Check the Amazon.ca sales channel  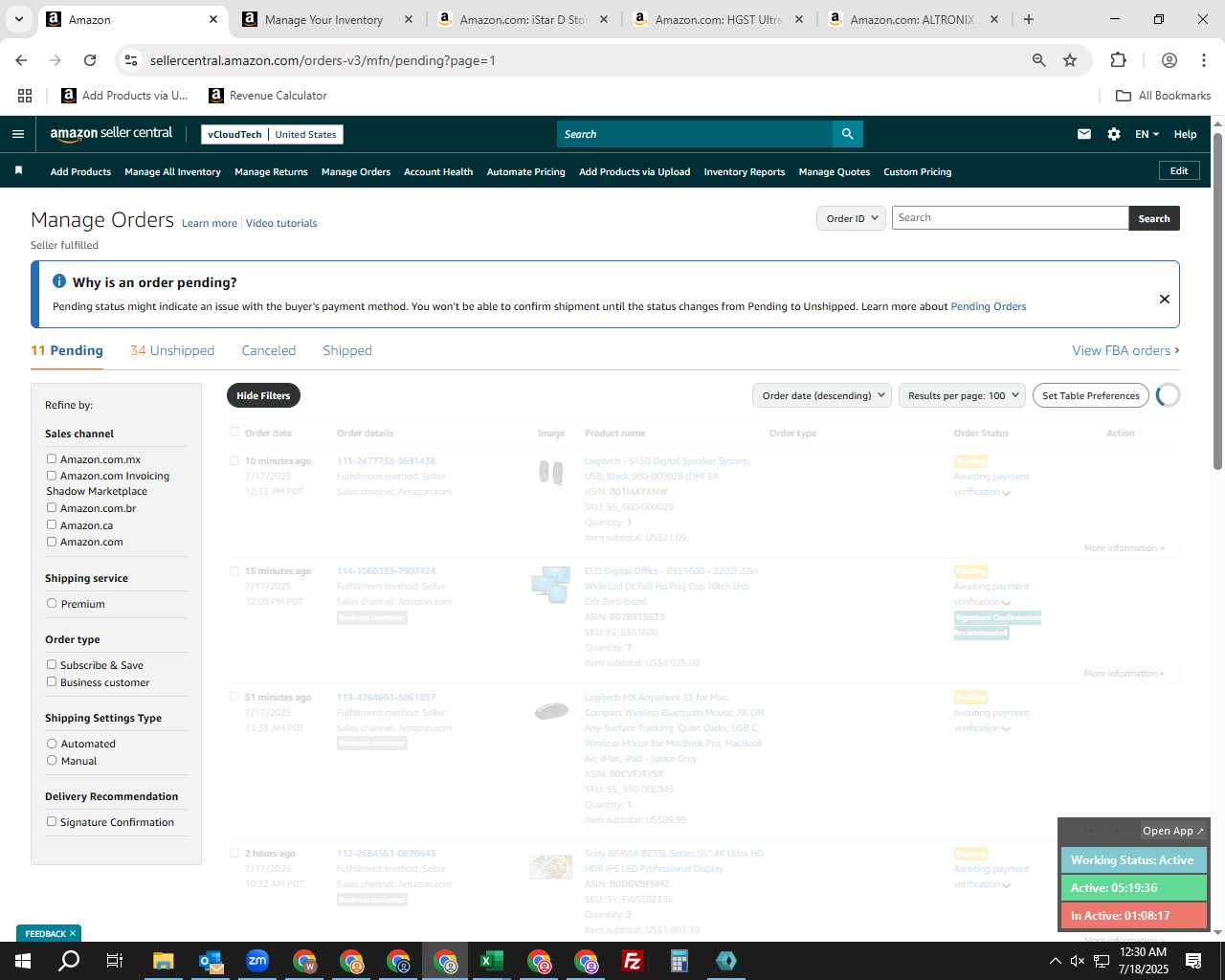tap(52, 524)
